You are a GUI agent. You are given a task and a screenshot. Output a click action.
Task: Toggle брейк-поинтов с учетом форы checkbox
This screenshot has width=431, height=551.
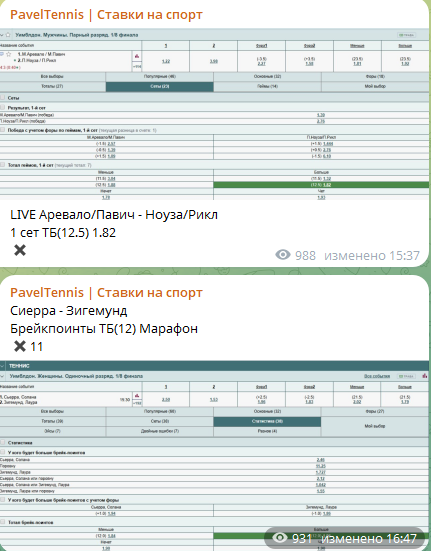(x=2, y=500)
